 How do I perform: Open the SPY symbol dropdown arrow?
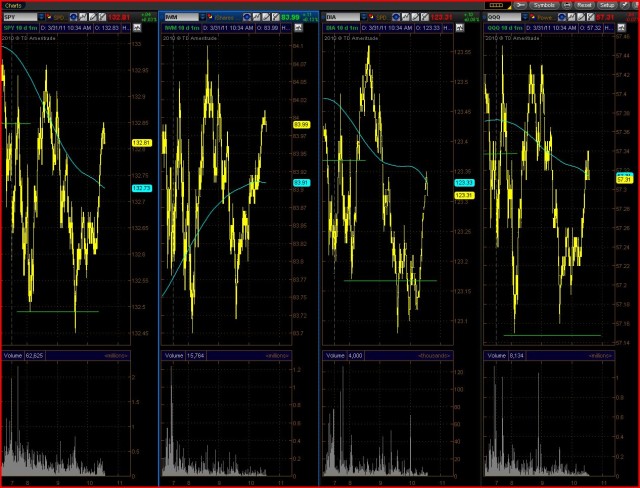coord(41,17)
